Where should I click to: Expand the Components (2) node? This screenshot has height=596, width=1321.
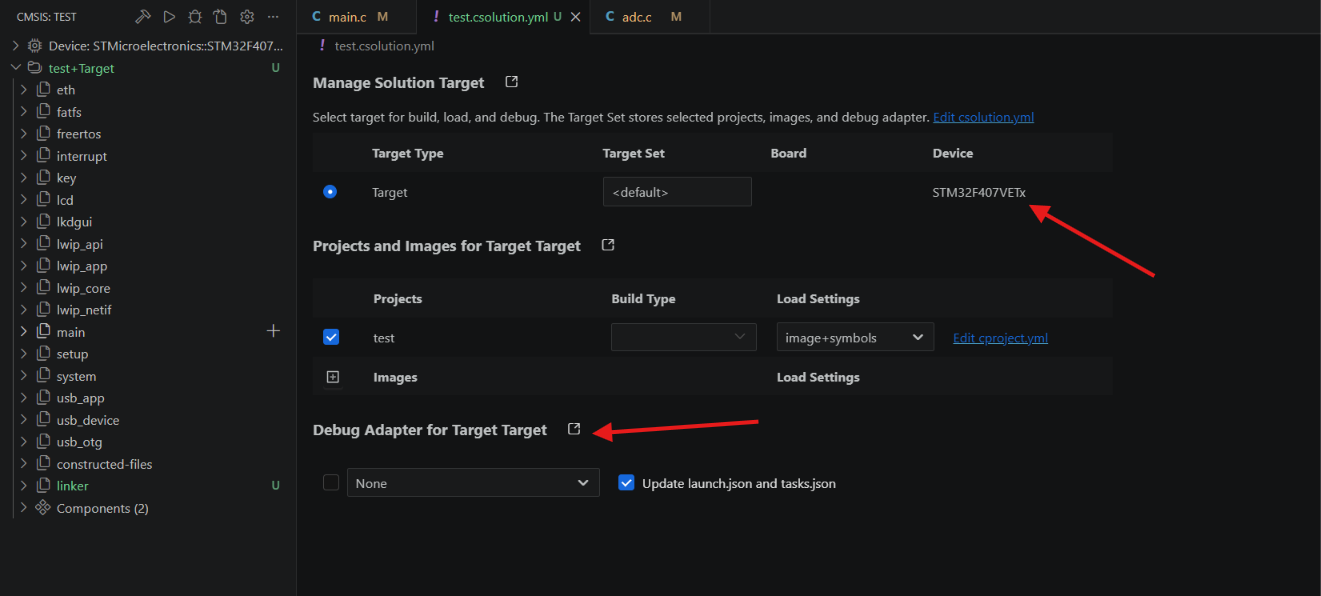[24, 508]
